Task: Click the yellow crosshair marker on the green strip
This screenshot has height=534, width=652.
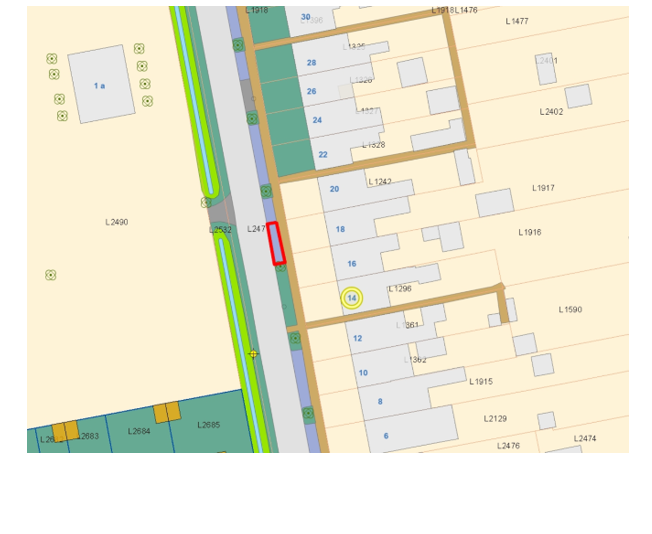Action: click(253, 354)
